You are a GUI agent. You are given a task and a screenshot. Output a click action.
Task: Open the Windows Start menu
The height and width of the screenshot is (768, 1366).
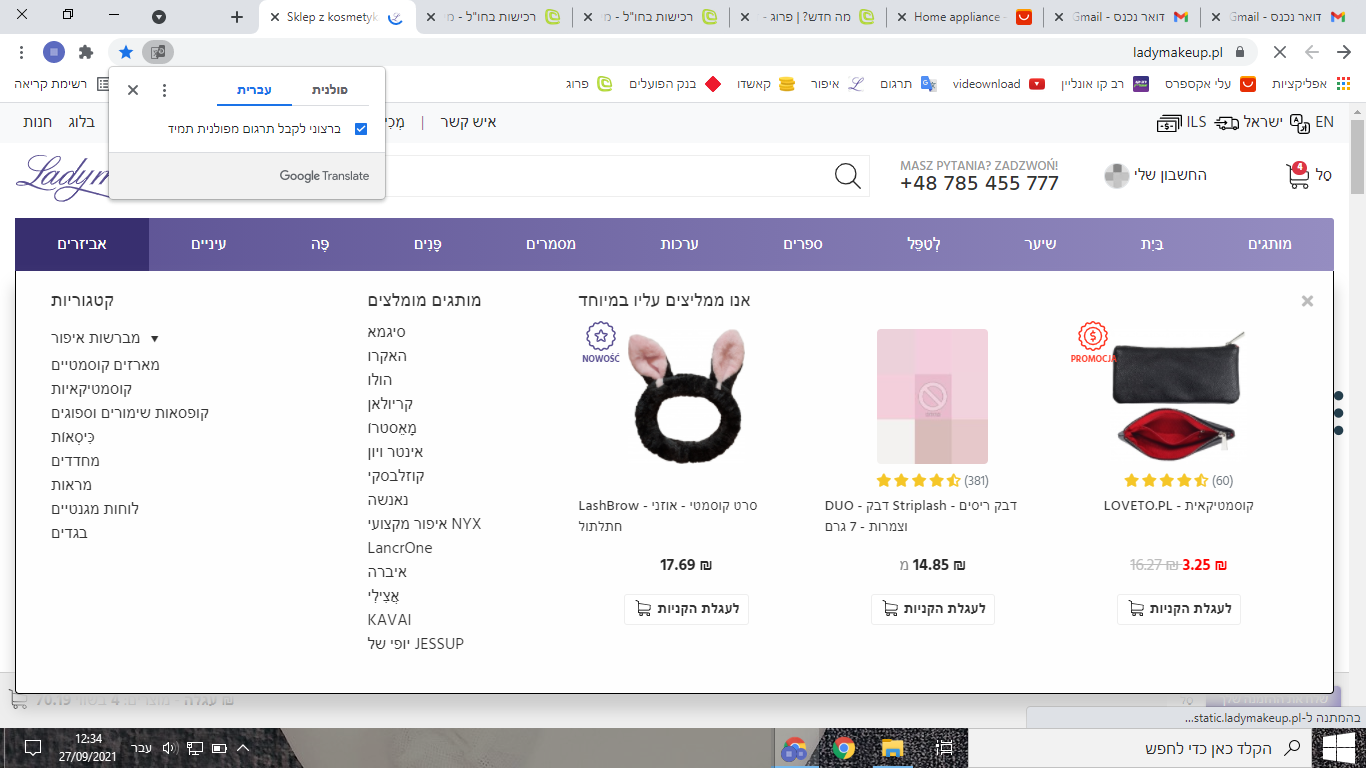click(x=1338, y=747)
